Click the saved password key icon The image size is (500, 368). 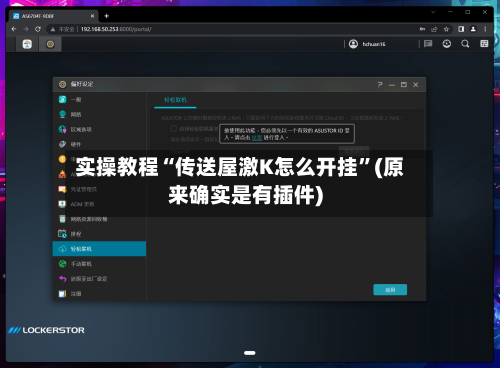click(x=422, y=29)
